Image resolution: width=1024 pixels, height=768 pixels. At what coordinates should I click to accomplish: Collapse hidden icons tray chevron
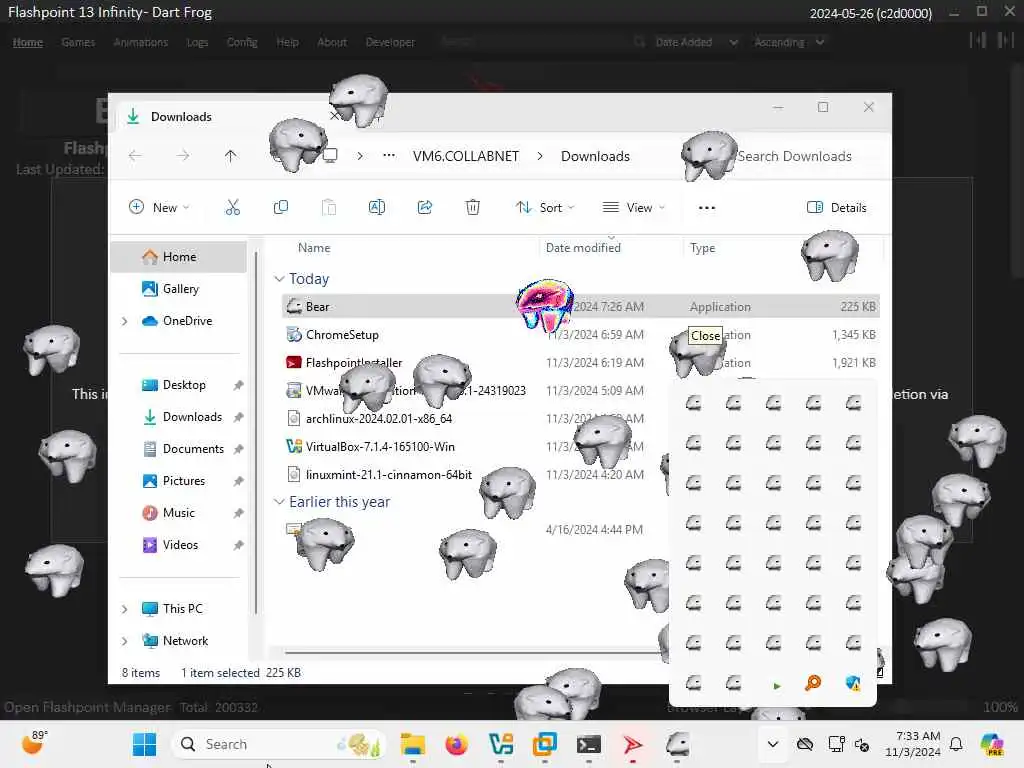[x=773, y=744]
